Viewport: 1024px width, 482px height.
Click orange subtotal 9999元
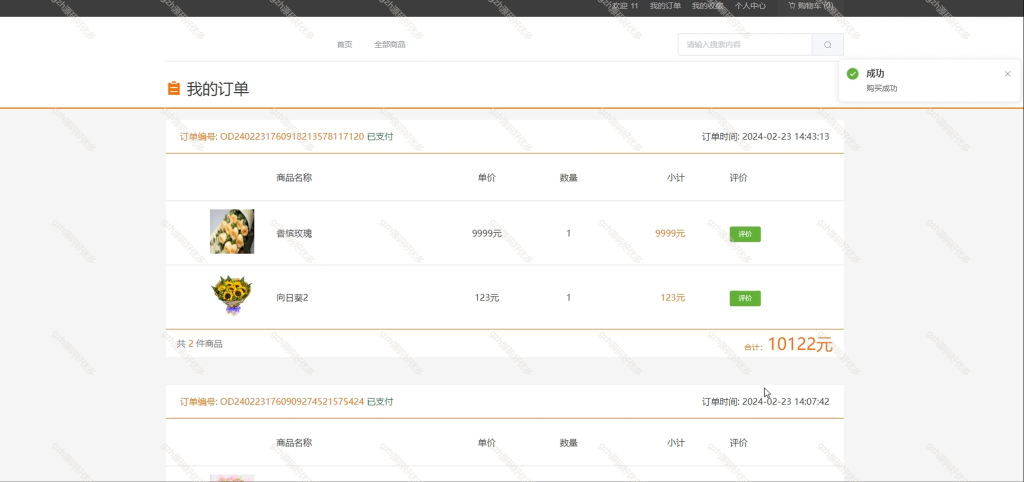tap(670, 233)
